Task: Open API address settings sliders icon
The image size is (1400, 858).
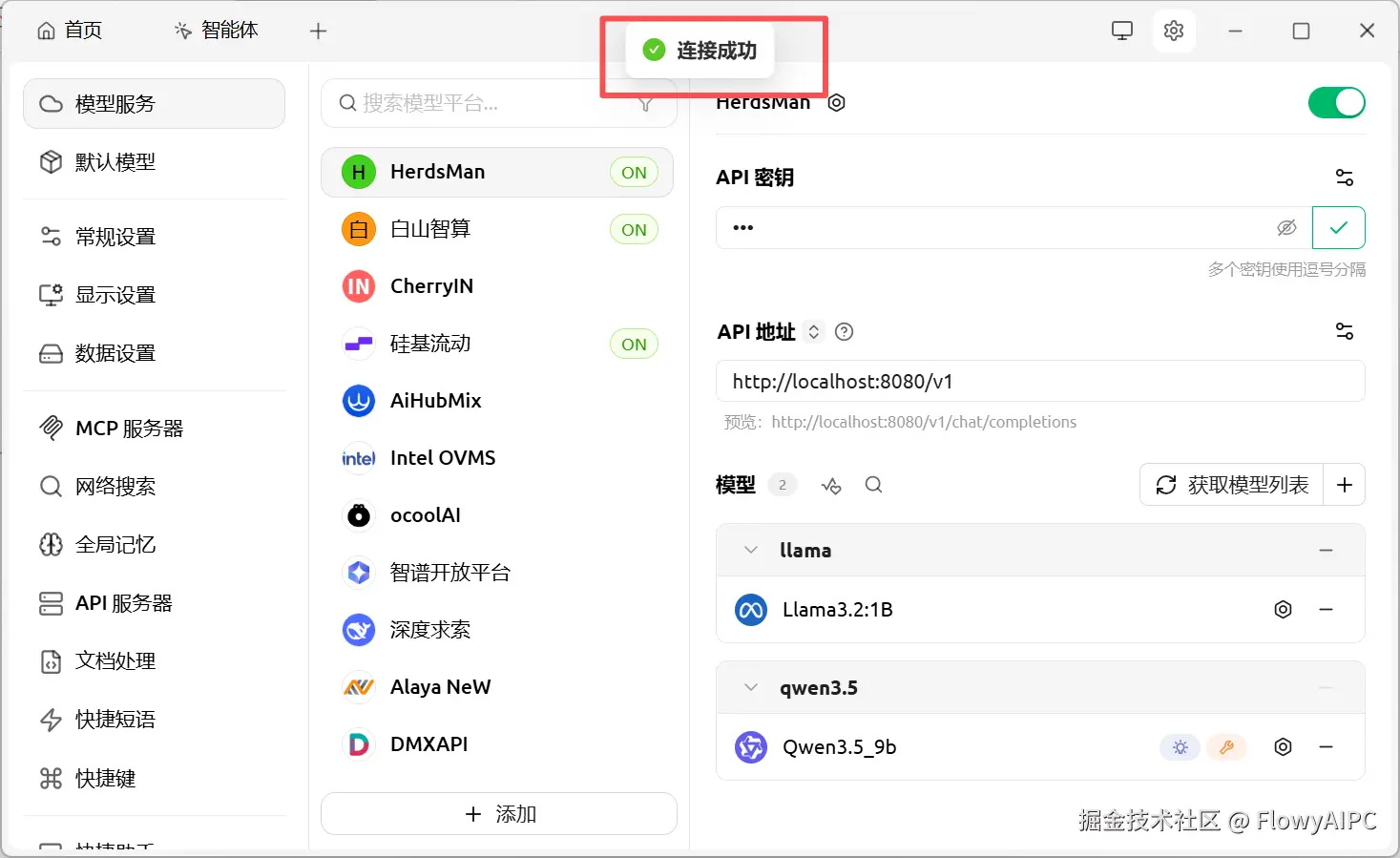Action: (x=1344, y=331)
